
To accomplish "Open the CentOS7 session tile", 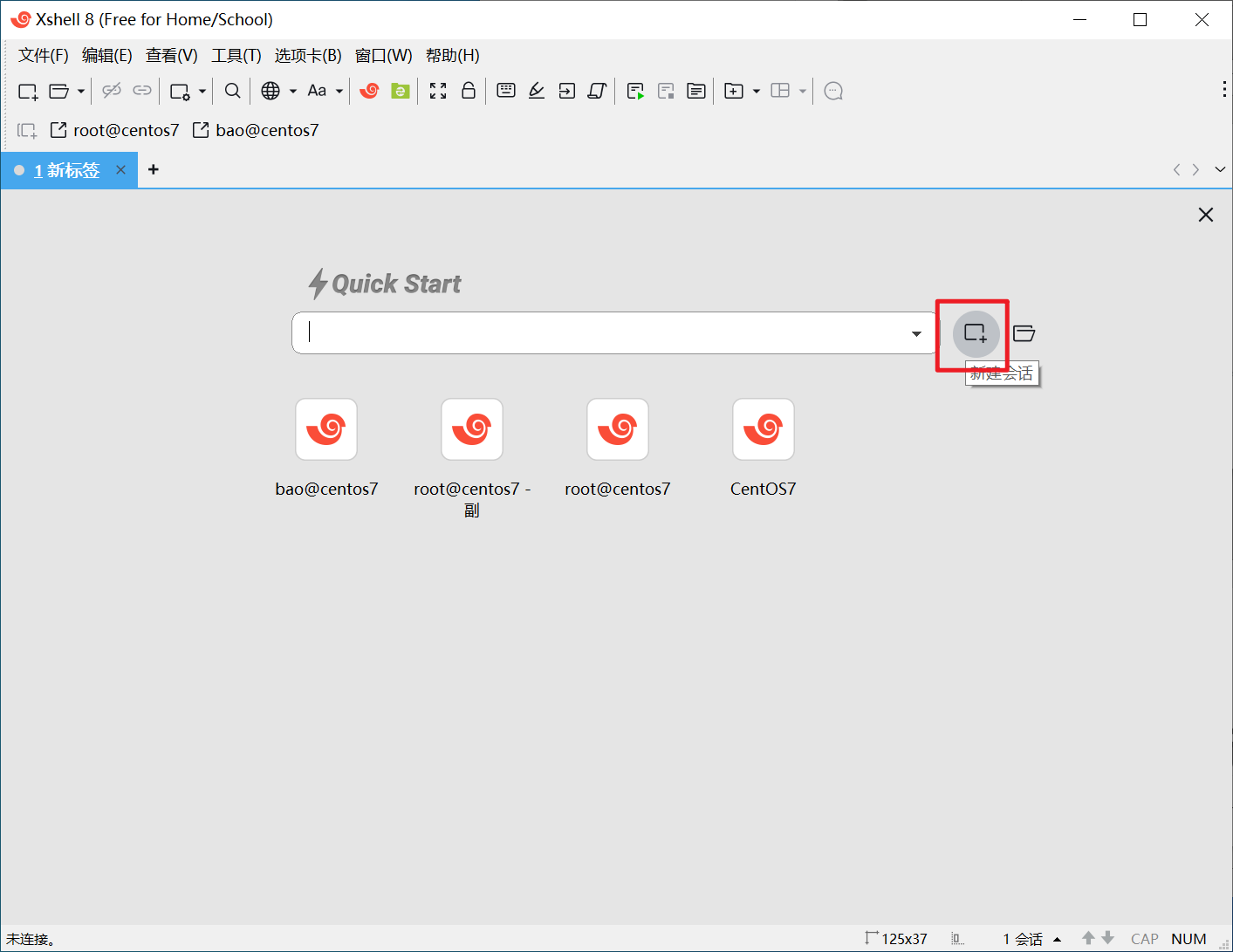I will (x=764, y=429).
